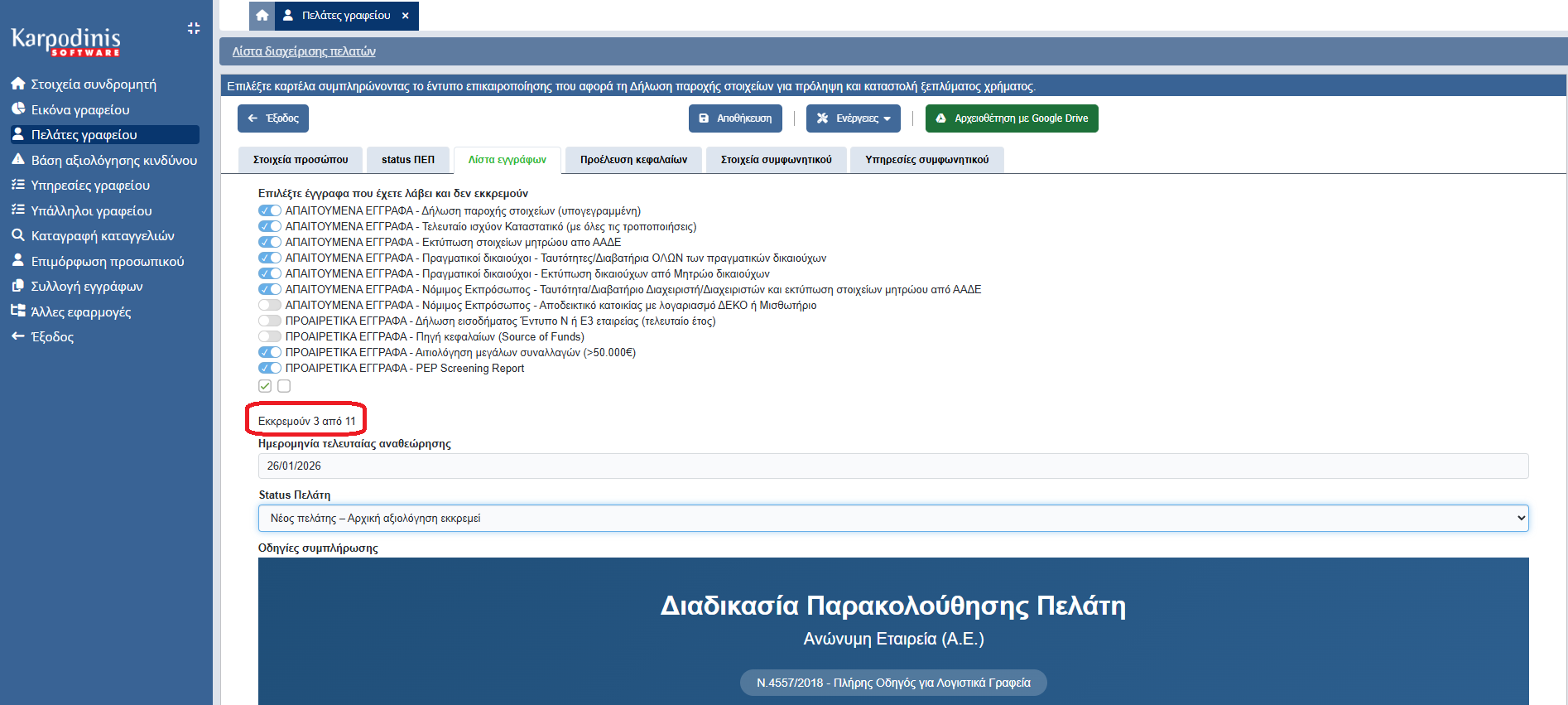Switch to the Στοιχεία προσώπου tab

[301, 160]
